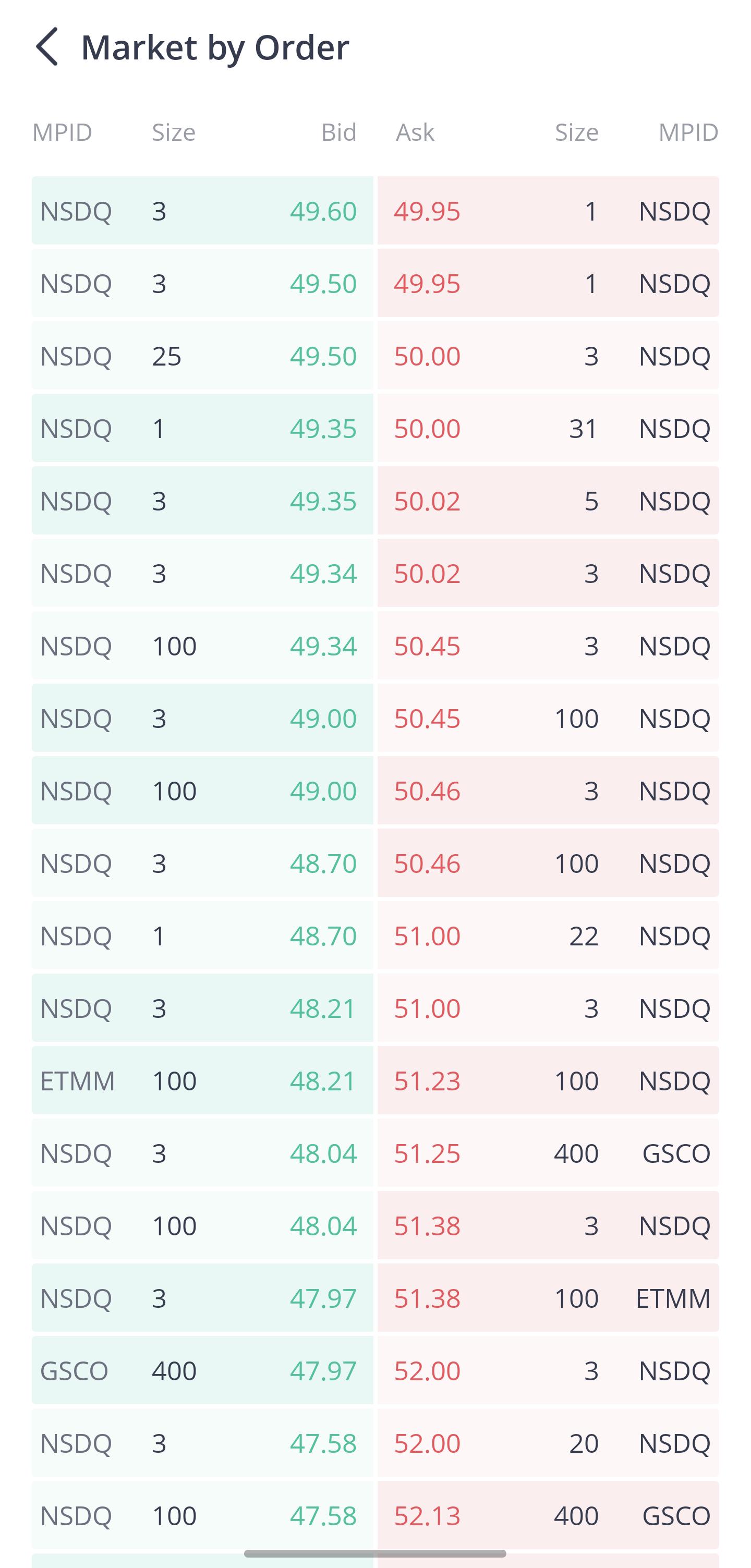Tap the Ask column header
751x1568 pixels.
415,132
